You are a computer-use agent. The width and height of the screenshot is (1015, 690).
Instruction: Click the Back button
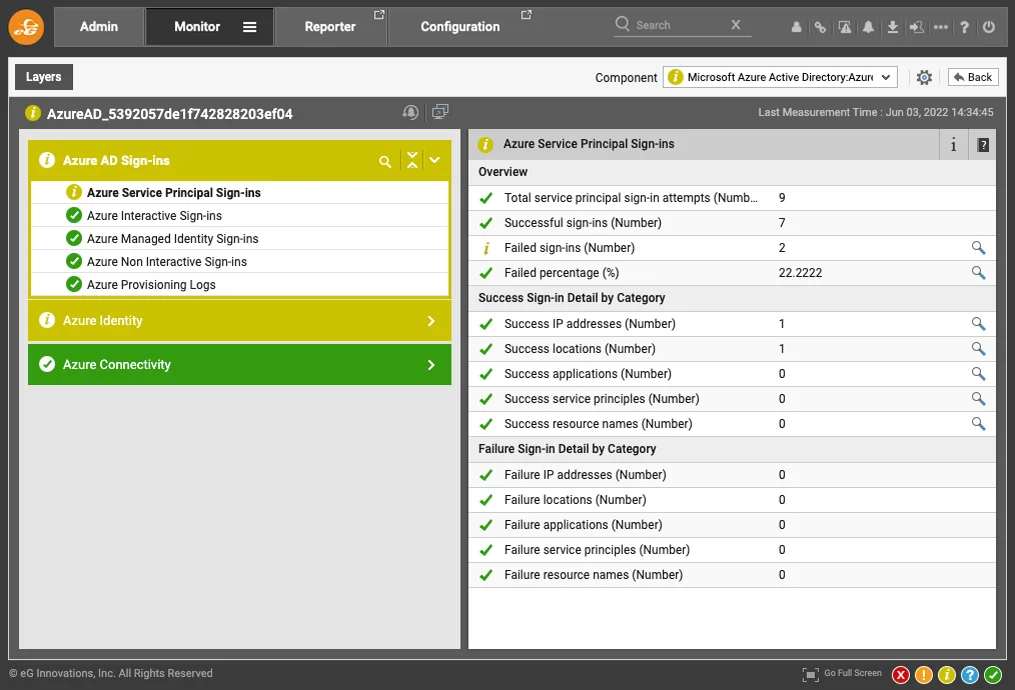[973, 77]
